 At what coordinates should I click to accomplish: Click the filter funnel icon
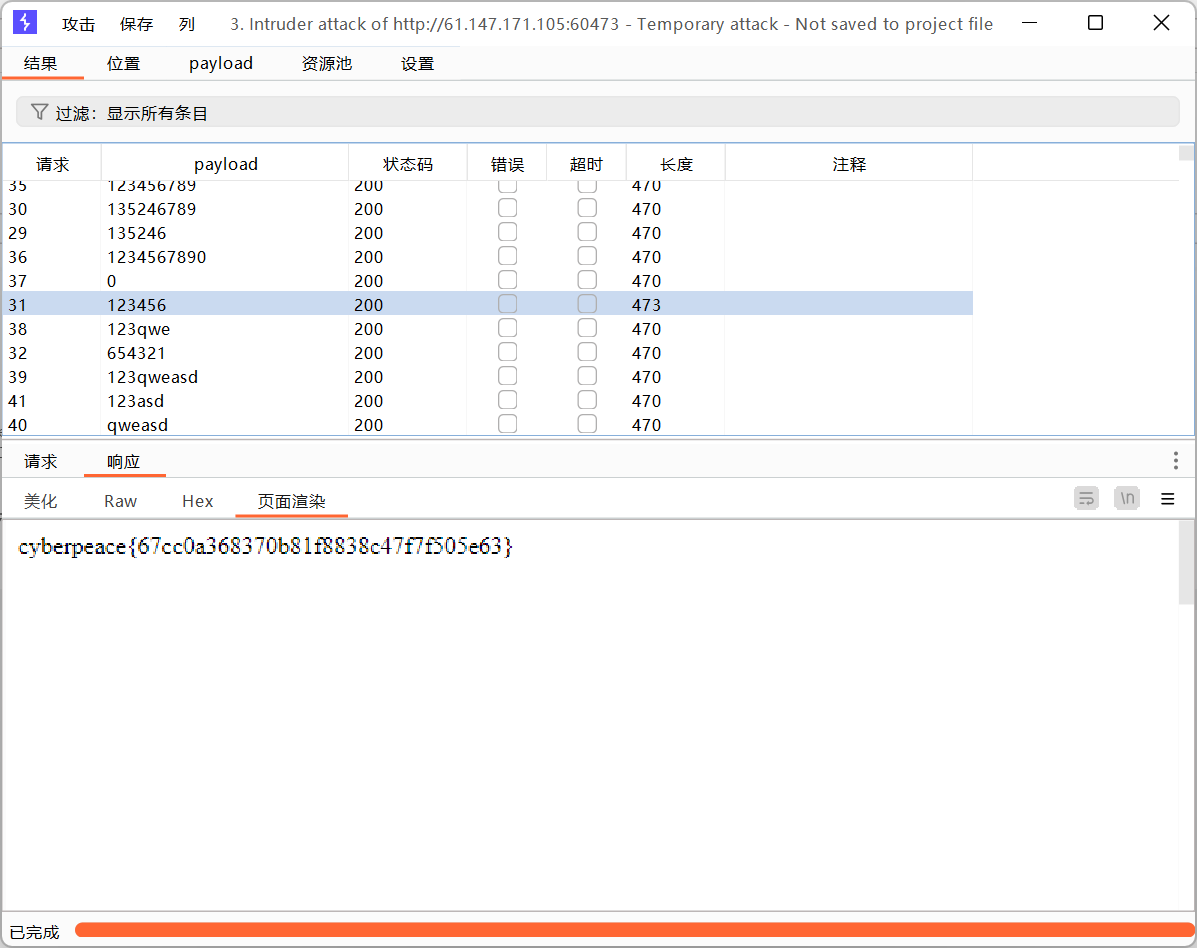click(x=39, y=112)
